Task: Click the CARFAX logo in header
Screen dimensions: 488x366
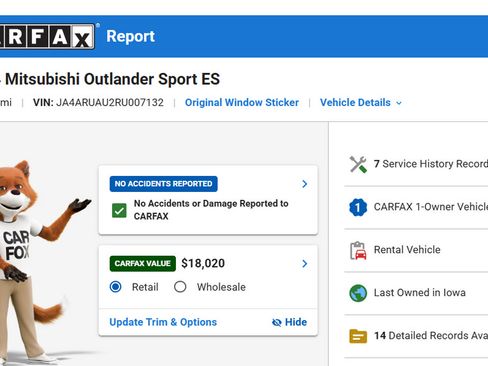Action: coord(47,36)
